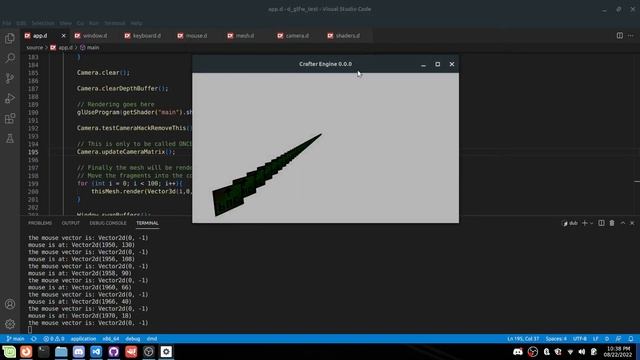
Task: Click the dmd compiler selector
Action: 152,339
